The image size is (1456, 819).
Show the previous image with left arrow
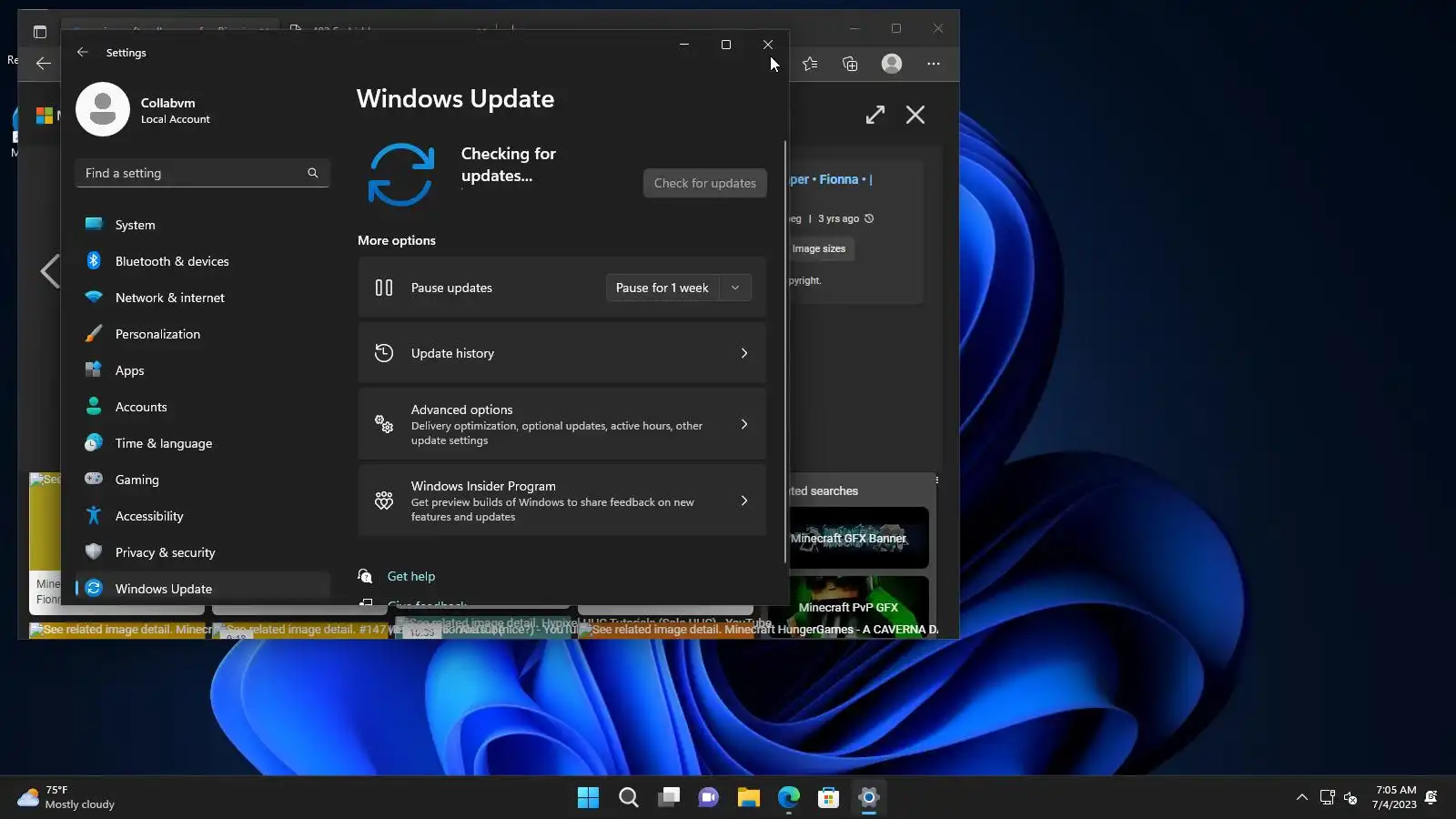49,271
